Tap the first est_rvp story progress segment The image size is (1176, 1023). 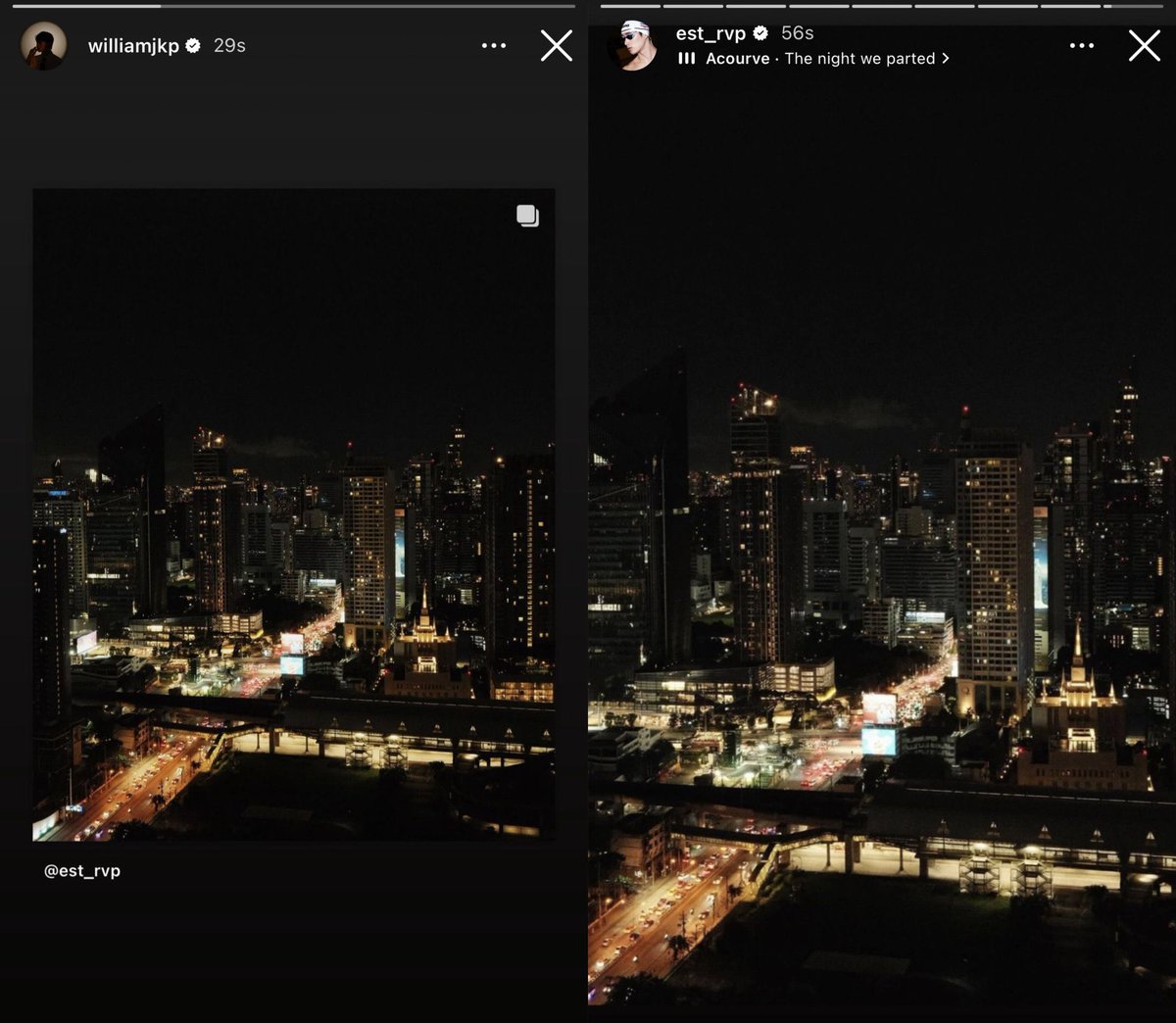pyautogui.click(x=629, y=6)
